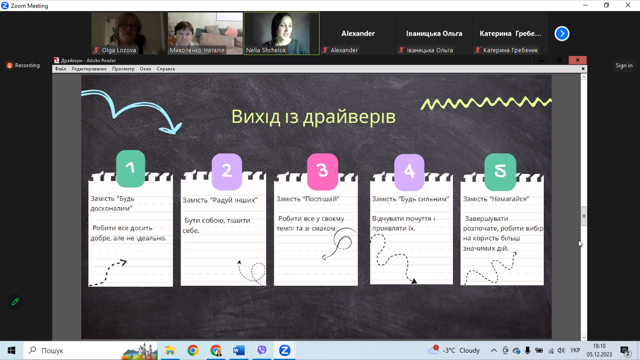Click purple number 4 badge on slide
Screen dimensions: 640x360
coord(409,172)
